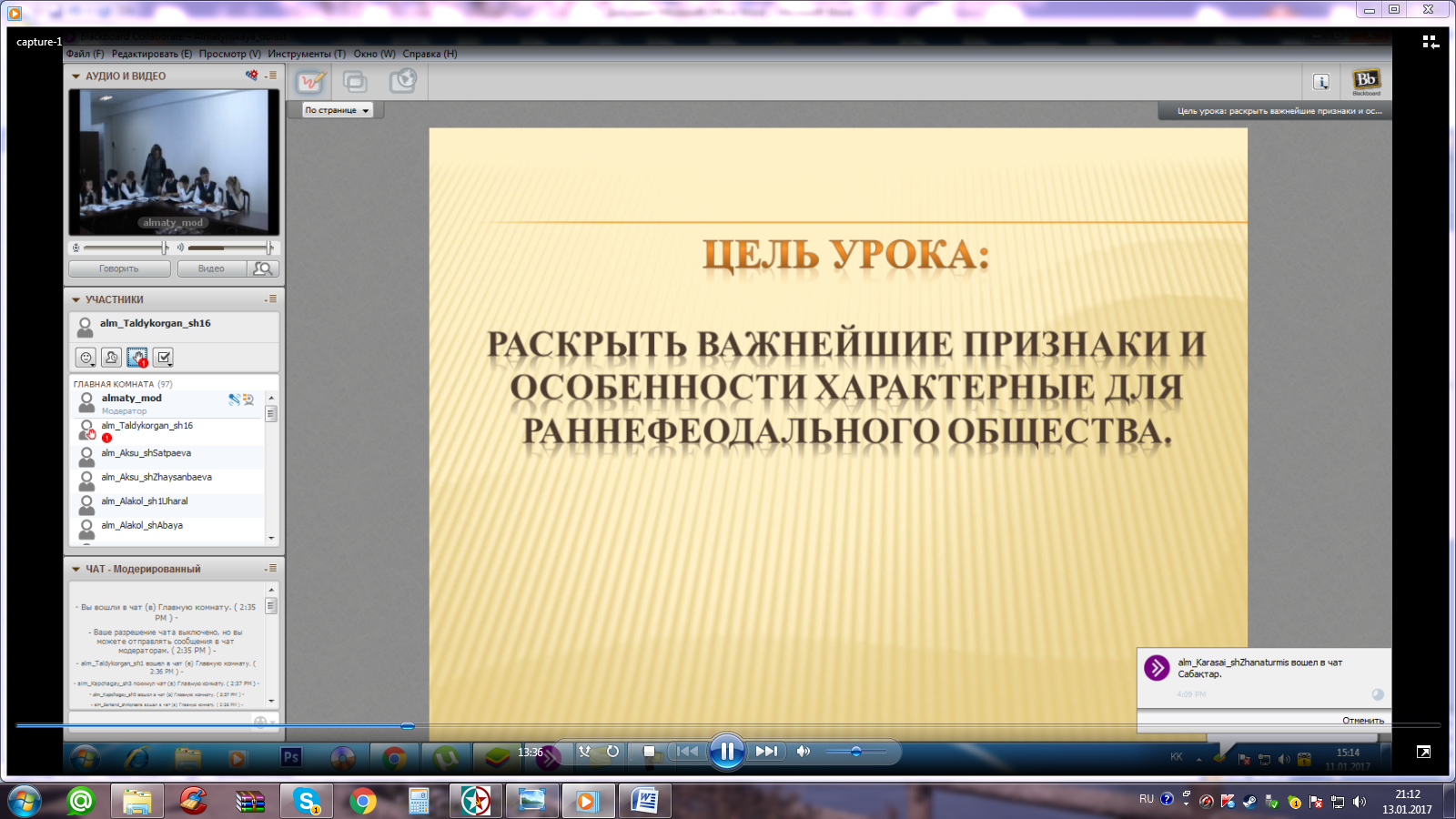Toggle the Talk (Говорить) button

119,268
